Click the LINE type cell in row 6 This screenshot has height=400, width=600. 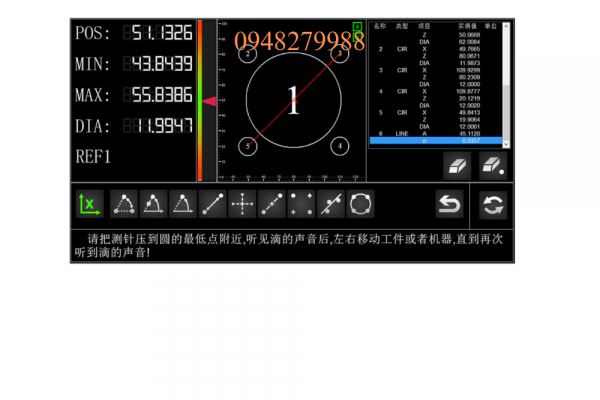[x=402, y=134]
